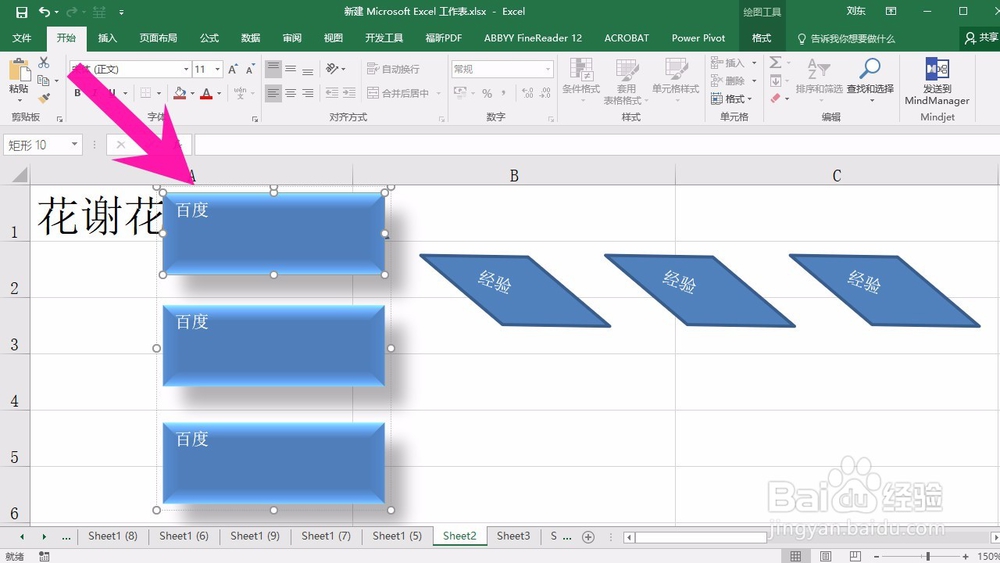Increase indent in alignment group
Viewport: 1000px width, 563px height.
[x=349, y=93]
